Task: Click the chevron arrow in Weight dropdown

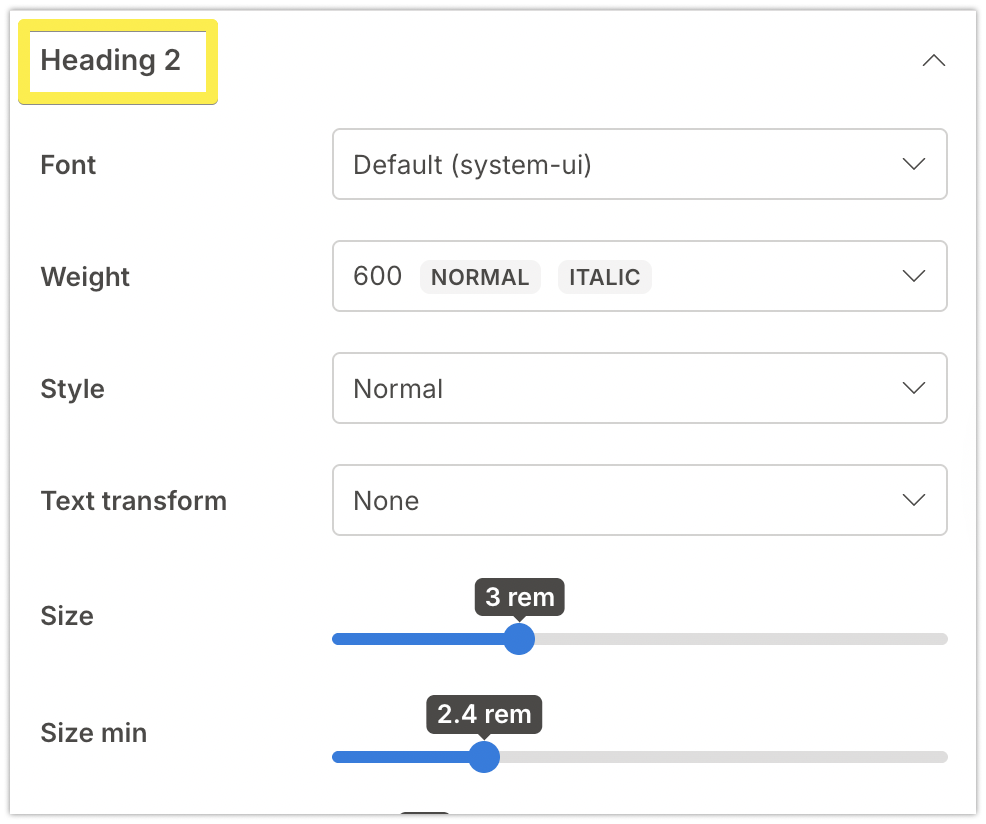Action: pyautogui.click(x=913, y=276)
